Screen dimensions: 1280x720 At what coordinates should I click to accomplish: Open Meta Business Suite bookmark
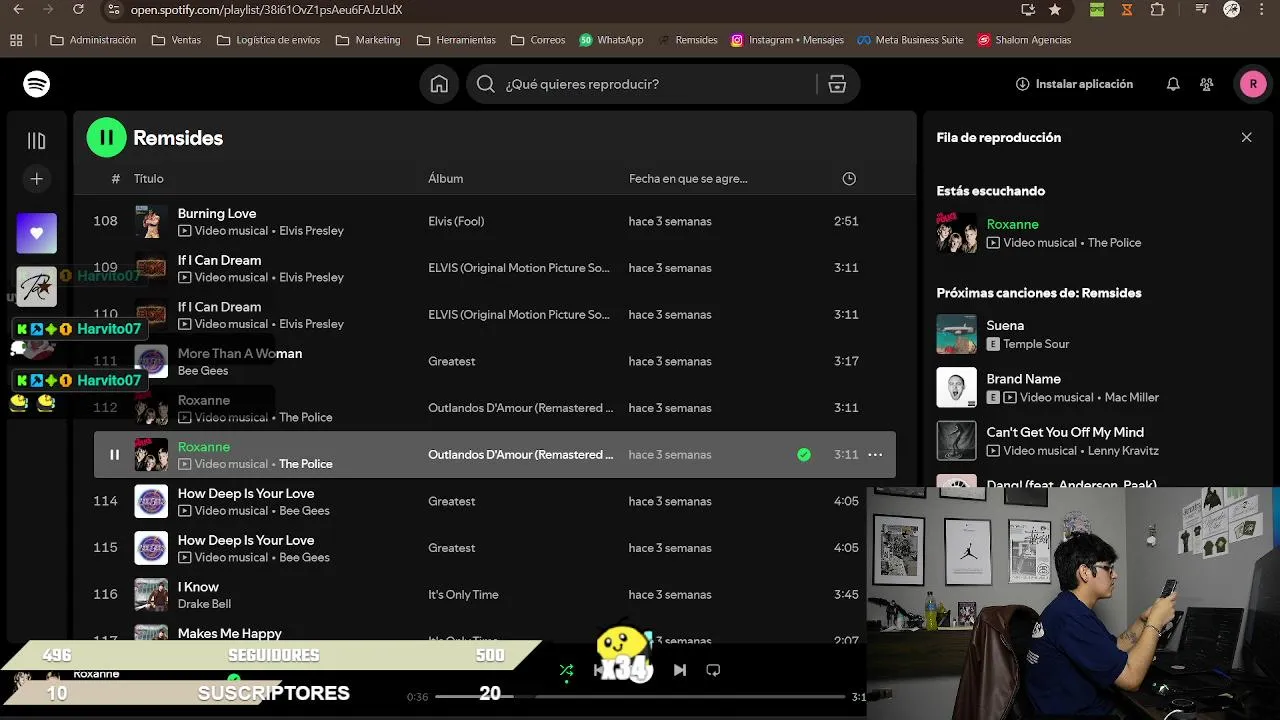pos(910,40)
